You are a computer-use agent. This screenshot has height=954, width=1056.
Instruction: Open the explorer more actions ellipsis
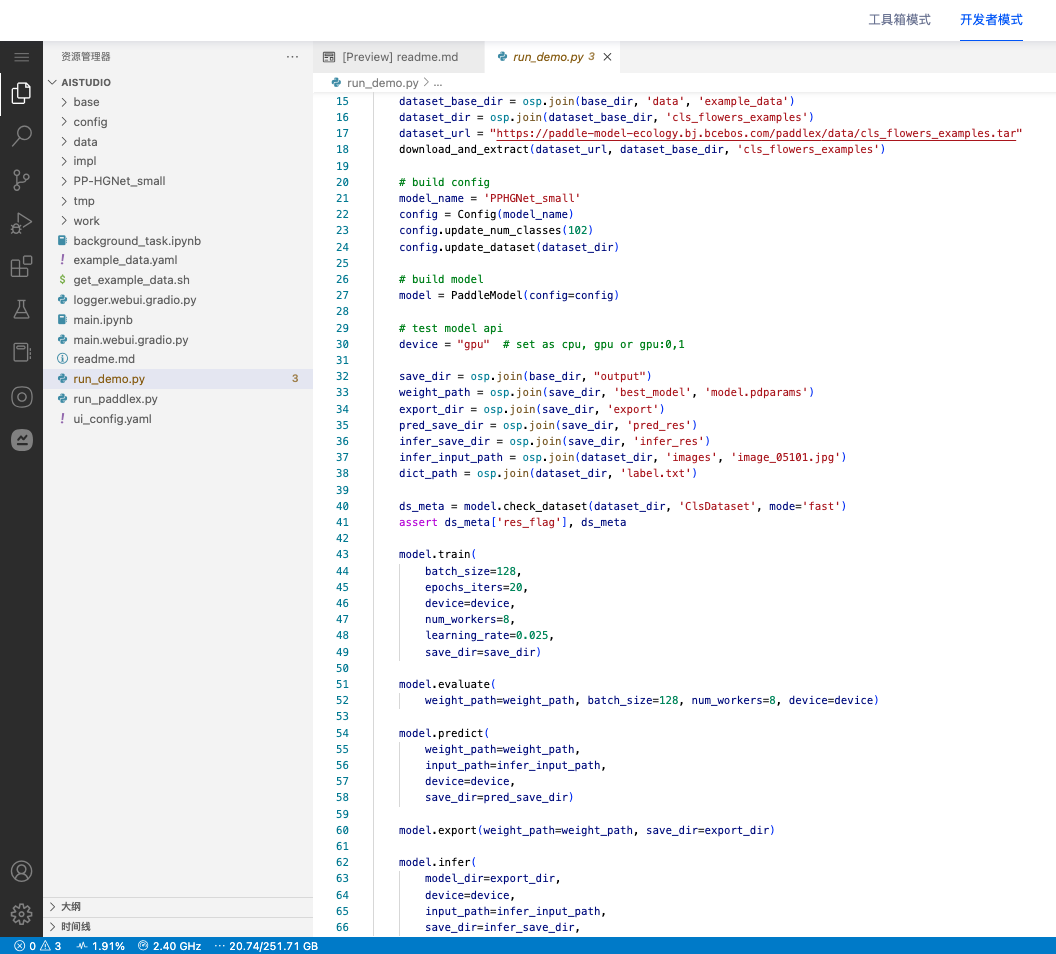coord(292,57)
